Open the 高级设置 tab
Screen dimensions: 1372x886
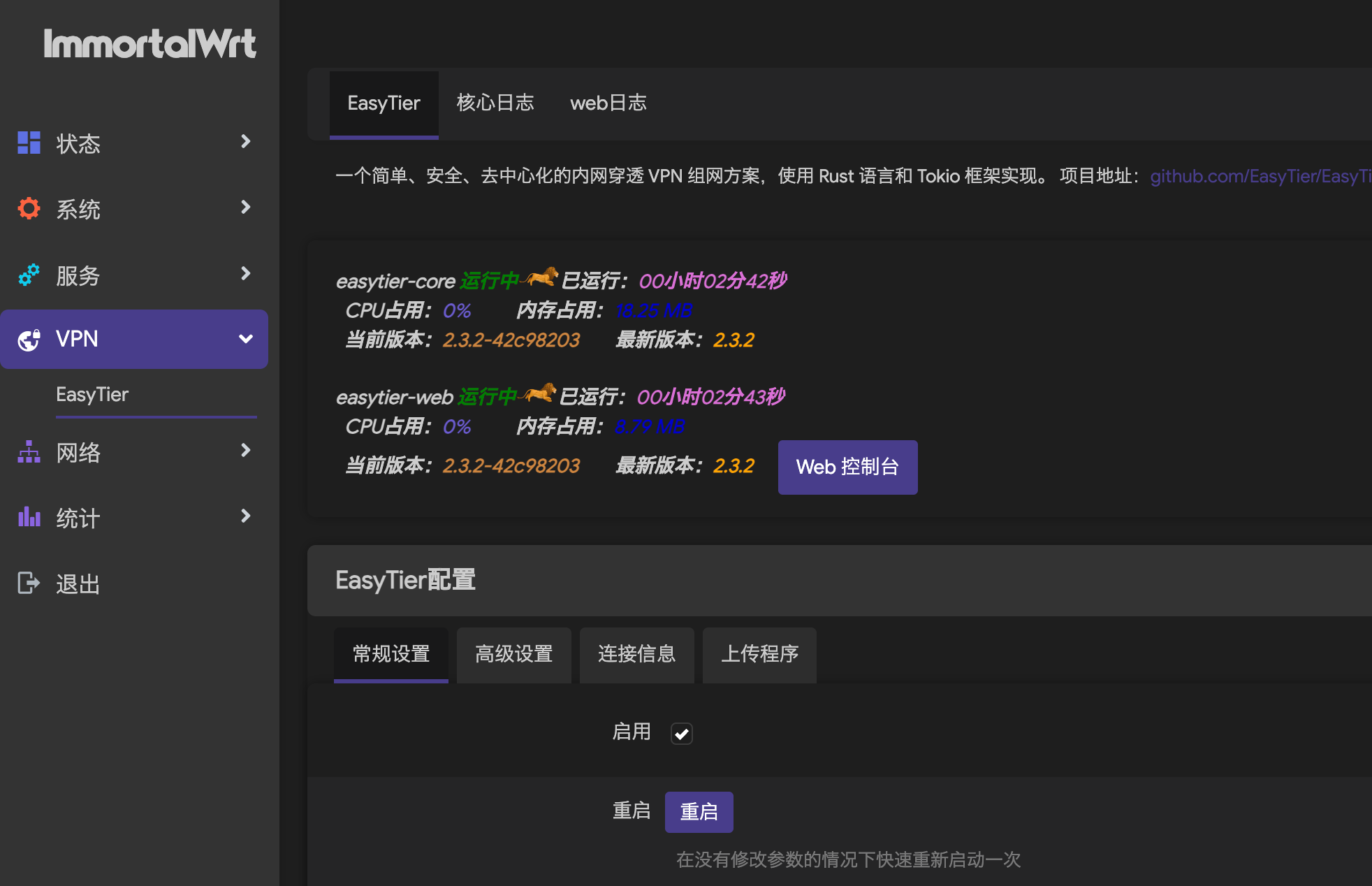[x=513, y=655]
